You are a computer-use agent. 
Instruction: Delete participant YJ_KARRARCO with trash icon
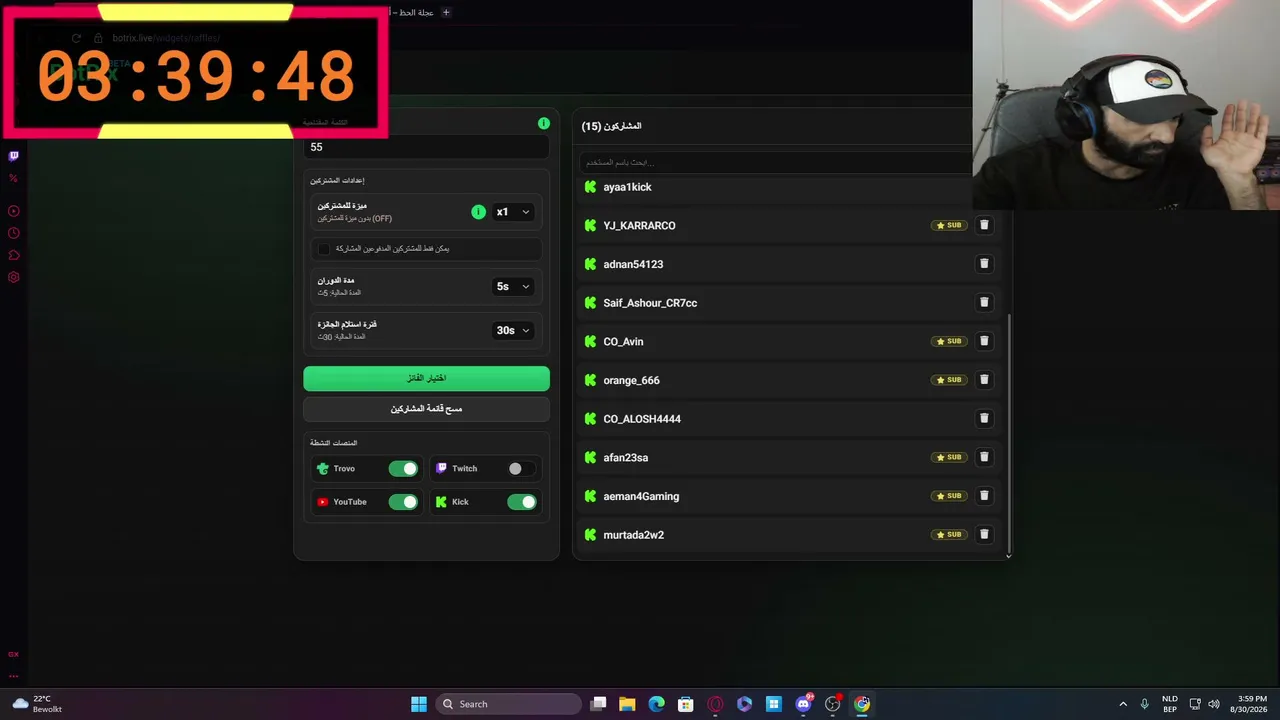tap(984, 225)
